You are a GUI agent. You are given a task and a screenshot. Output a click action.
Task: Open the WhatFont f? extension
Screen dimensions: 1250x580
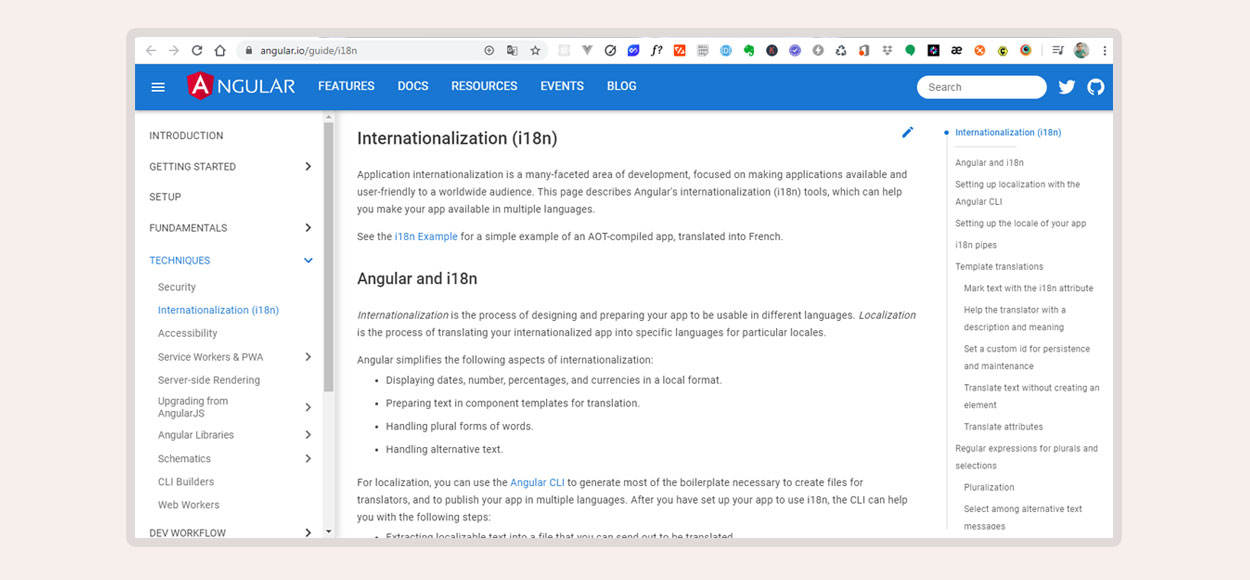click(x=657, y=50)
